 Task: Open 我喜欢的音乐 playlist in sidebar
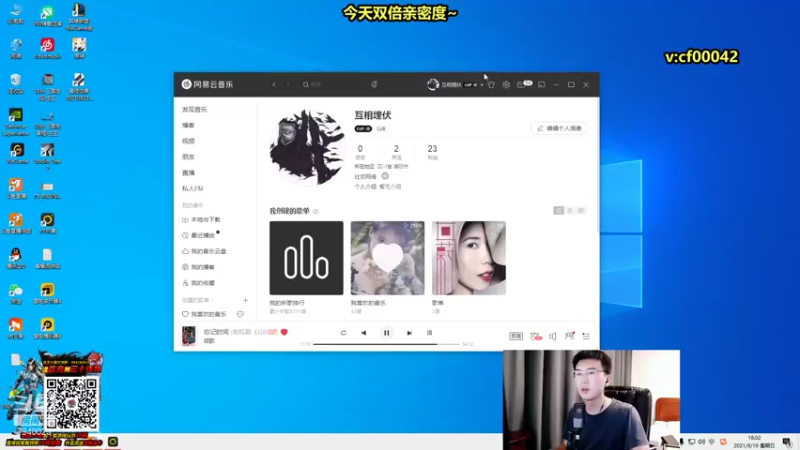(x=204, y=314)
